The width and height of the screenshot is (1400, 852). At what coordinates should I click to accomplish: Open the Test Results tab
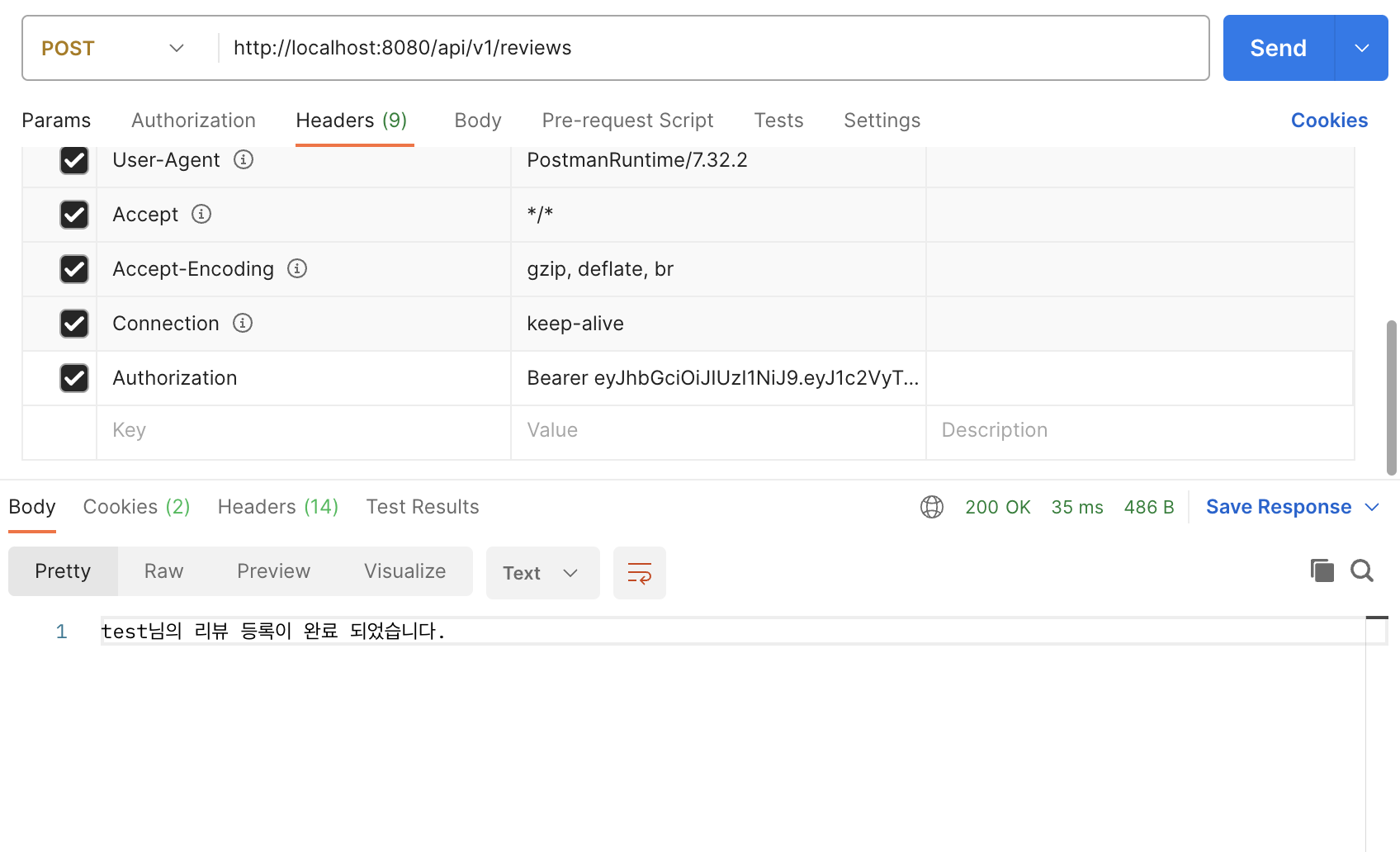click(423, 507)
